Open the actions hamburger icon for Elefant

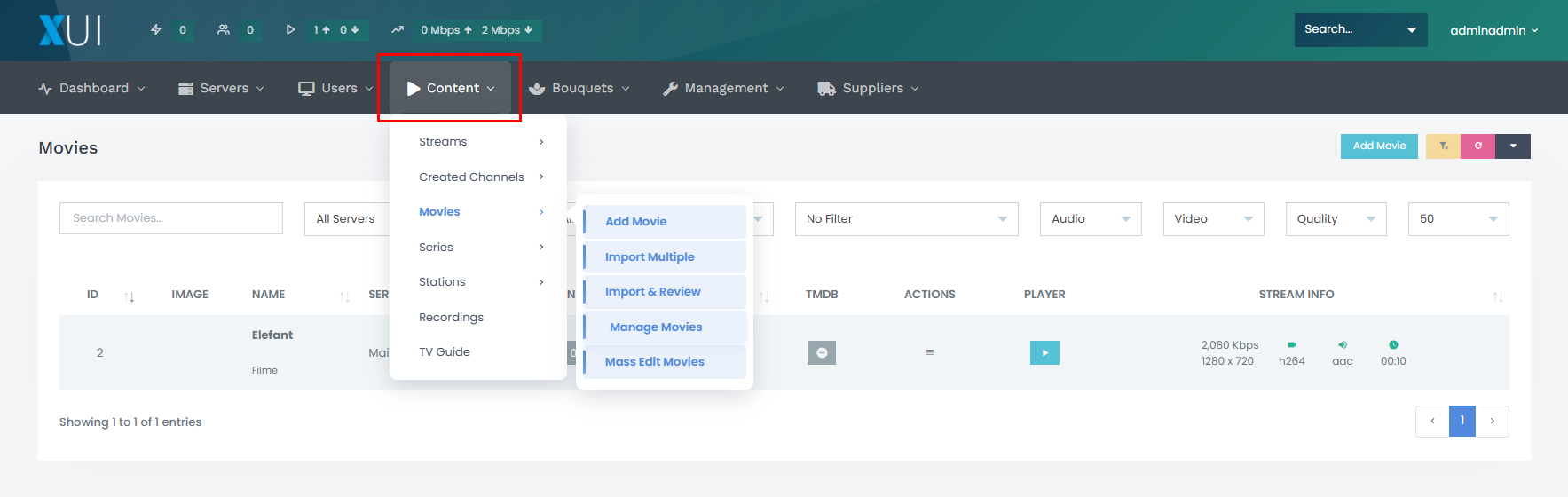tap(930, 352)
